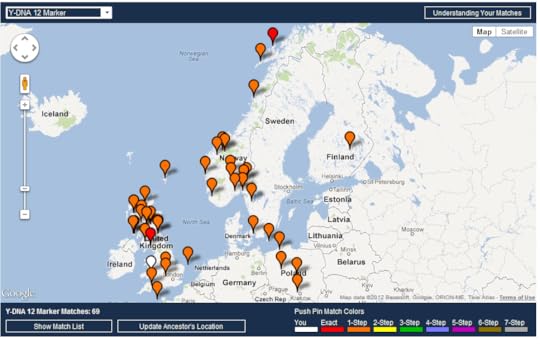540x361 pixels.
Task: Pan map down with arrow control
Action: (25, 57)
